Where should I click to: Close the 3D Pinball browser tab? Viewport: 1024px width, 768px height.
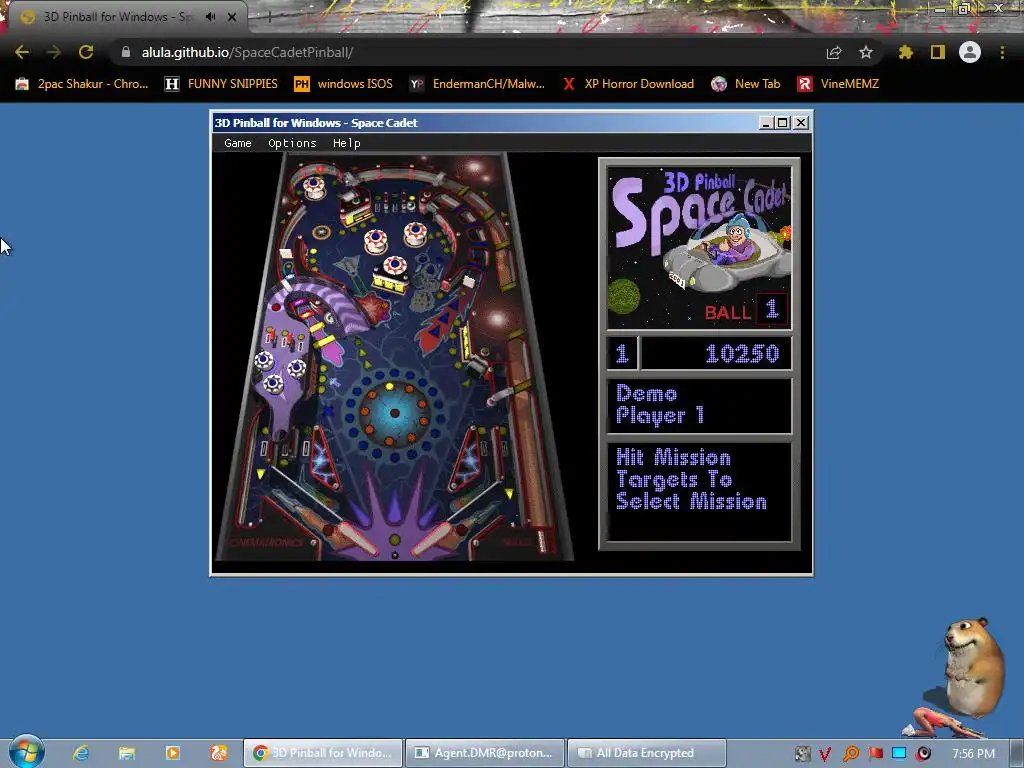[232, 17]
